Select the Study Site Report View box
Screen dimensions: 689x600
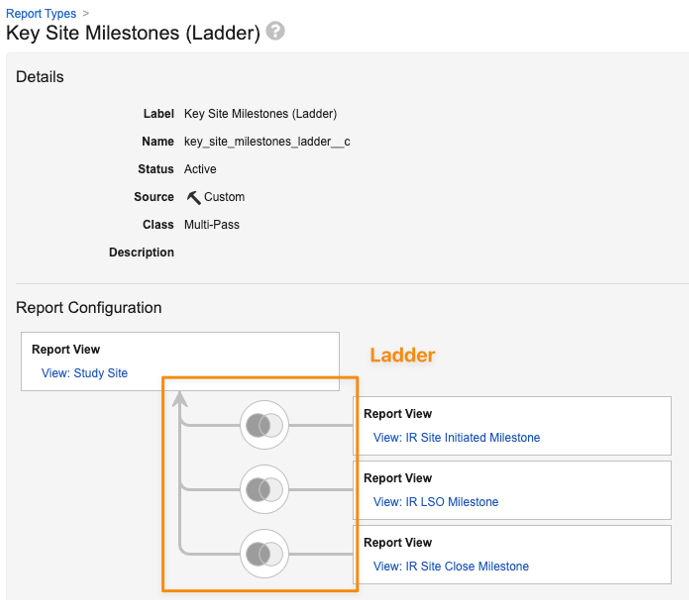tap(180, 361)
